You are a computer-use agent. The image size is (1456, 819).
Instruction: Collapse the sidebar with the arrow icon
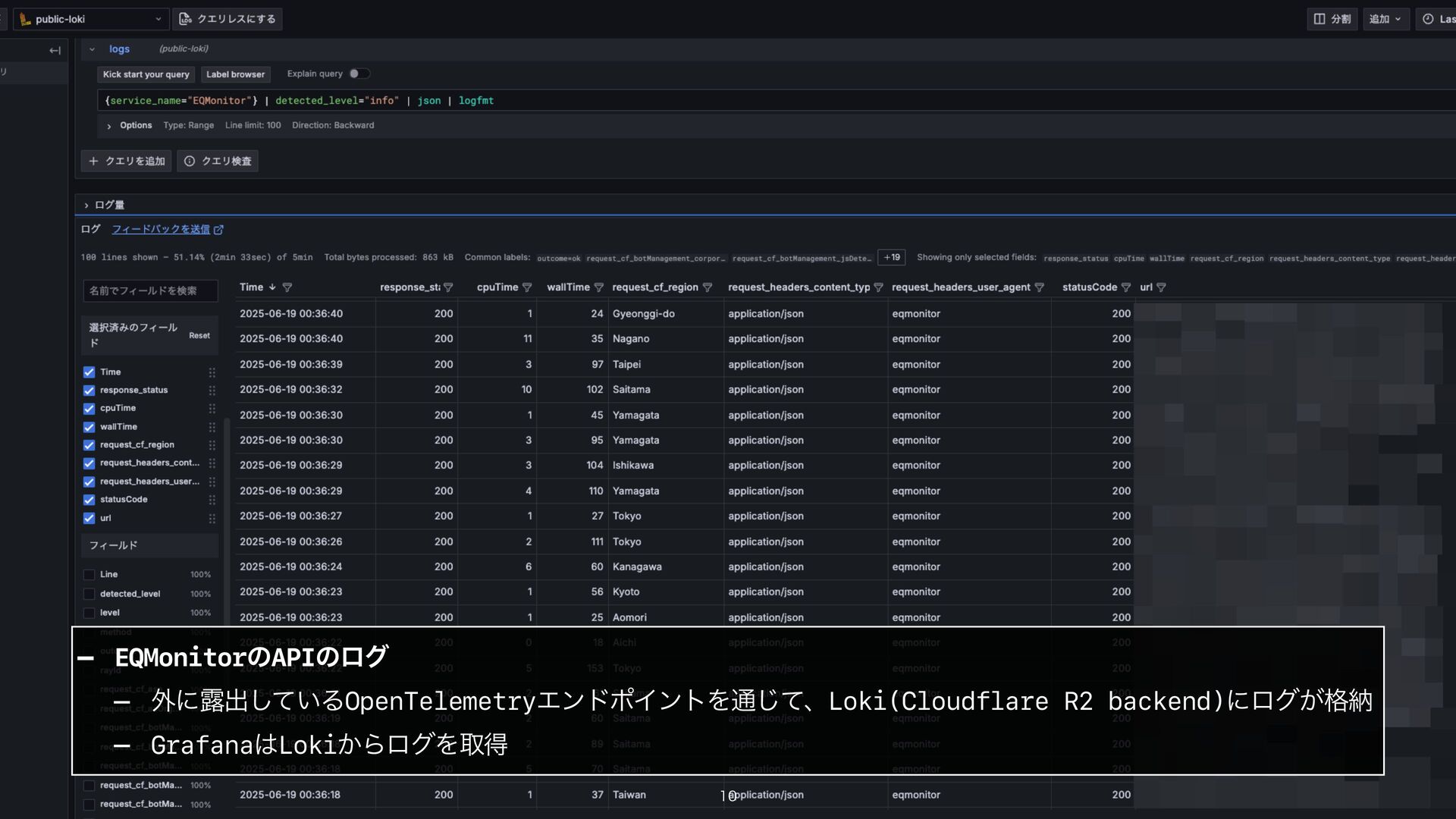(55, 50)
